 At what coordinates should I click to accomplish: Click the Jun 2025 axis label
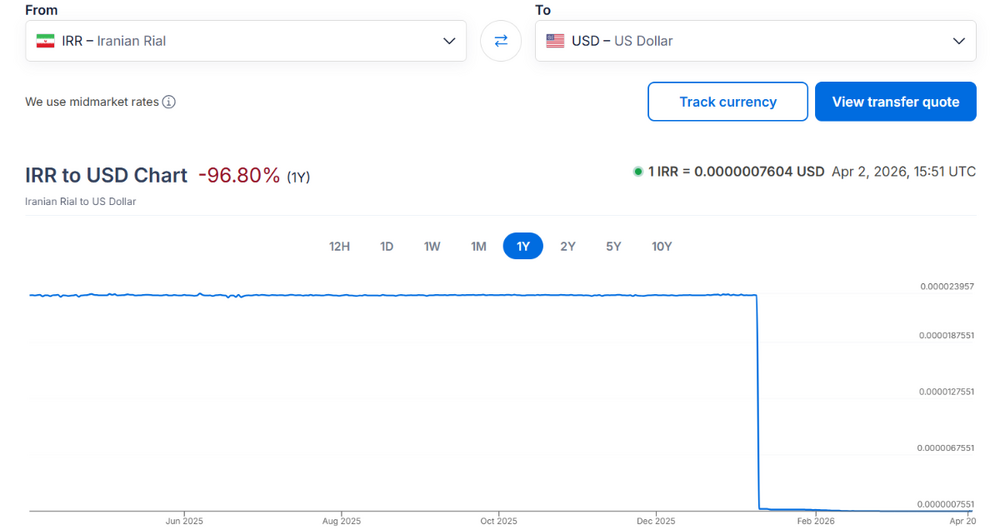point(184,521)
